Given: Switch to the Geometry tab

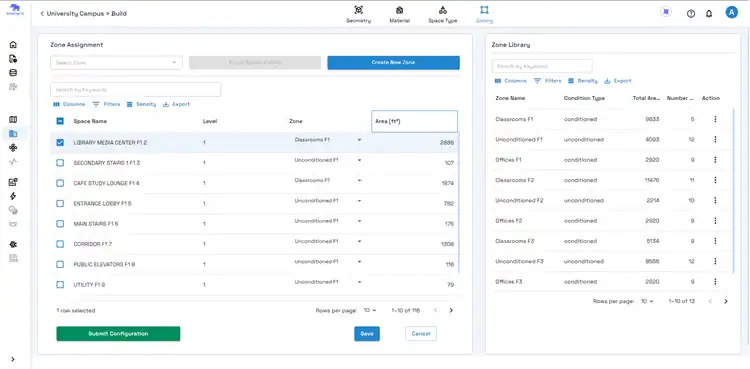Looking at the screenshot, I should tap(359, 14).
